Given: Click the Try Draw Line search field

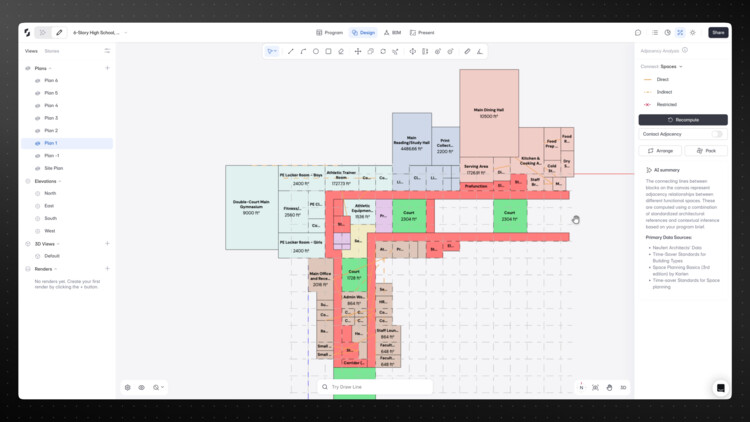Looking at the screenshot, I should point(375,387).
